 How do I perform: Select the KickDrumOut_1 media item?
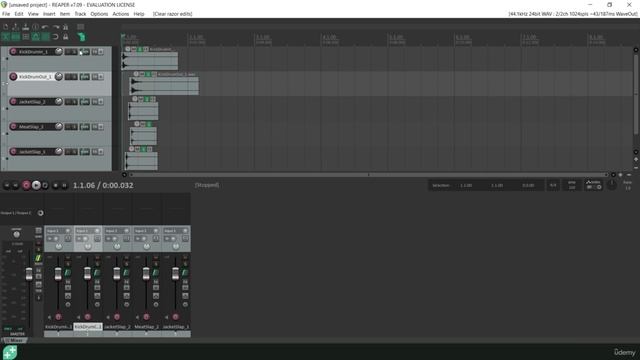(164, 86)
